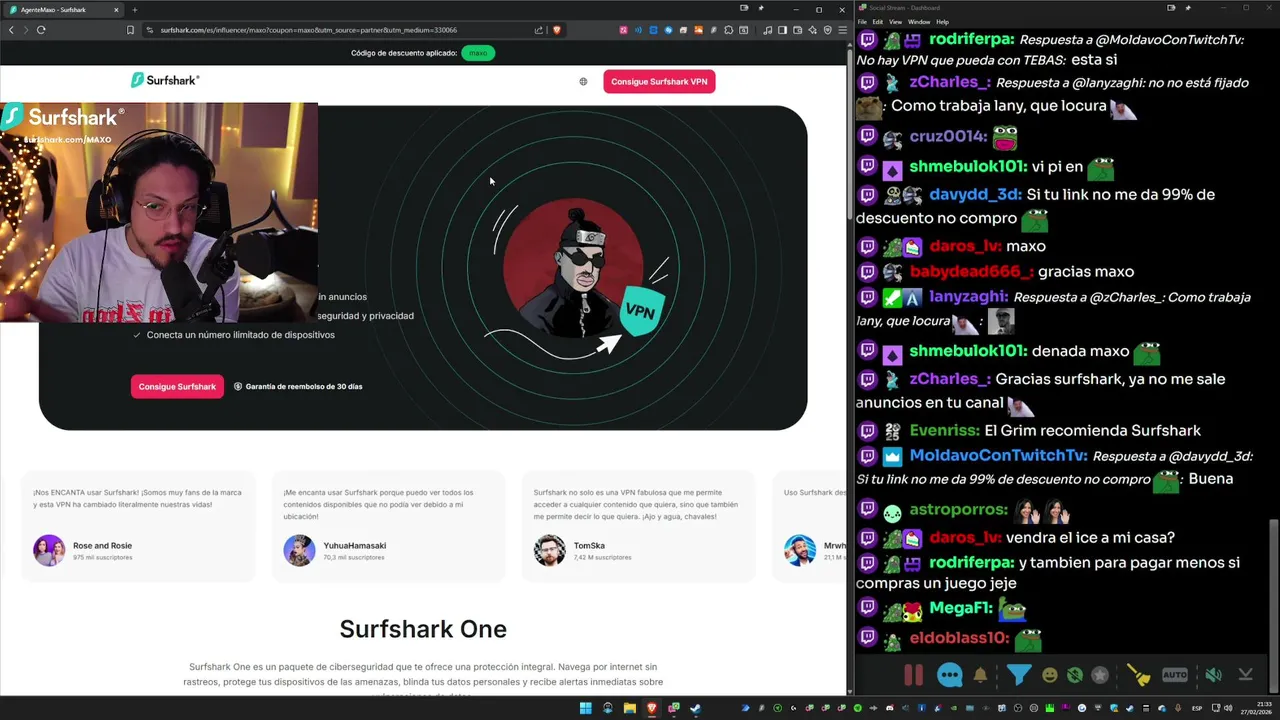Click the Surfshark One heading
Viewport: 1280px width, 720px height.
pyautogui.click(x=423, y=629)
